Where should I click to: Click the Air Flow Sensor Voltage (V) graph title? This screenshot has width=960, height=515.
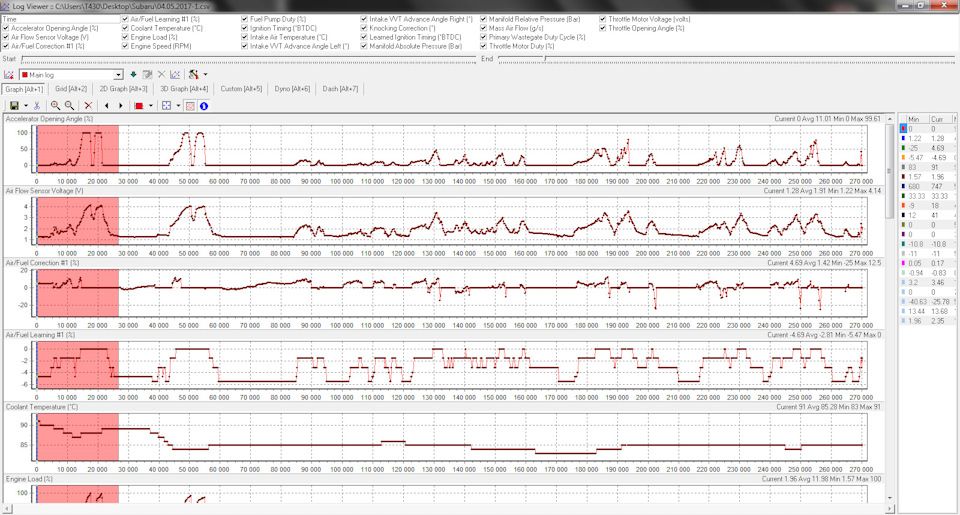click(45, 191)
